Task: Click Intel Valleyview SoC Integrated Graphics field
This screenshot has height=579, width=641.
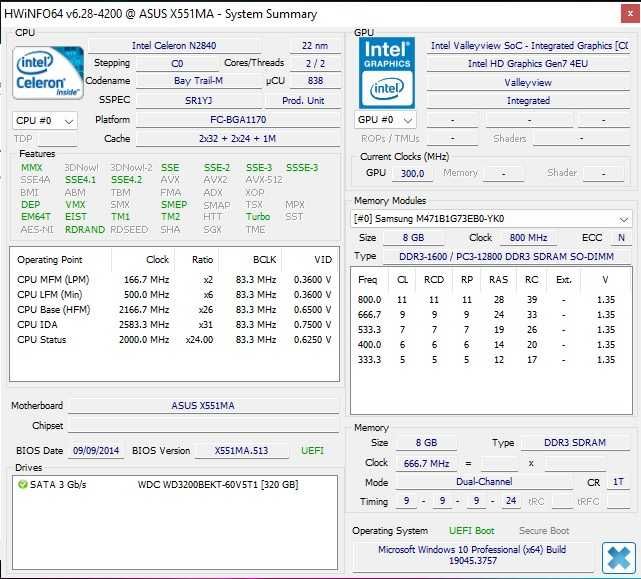Action: (x=528, y=45)
